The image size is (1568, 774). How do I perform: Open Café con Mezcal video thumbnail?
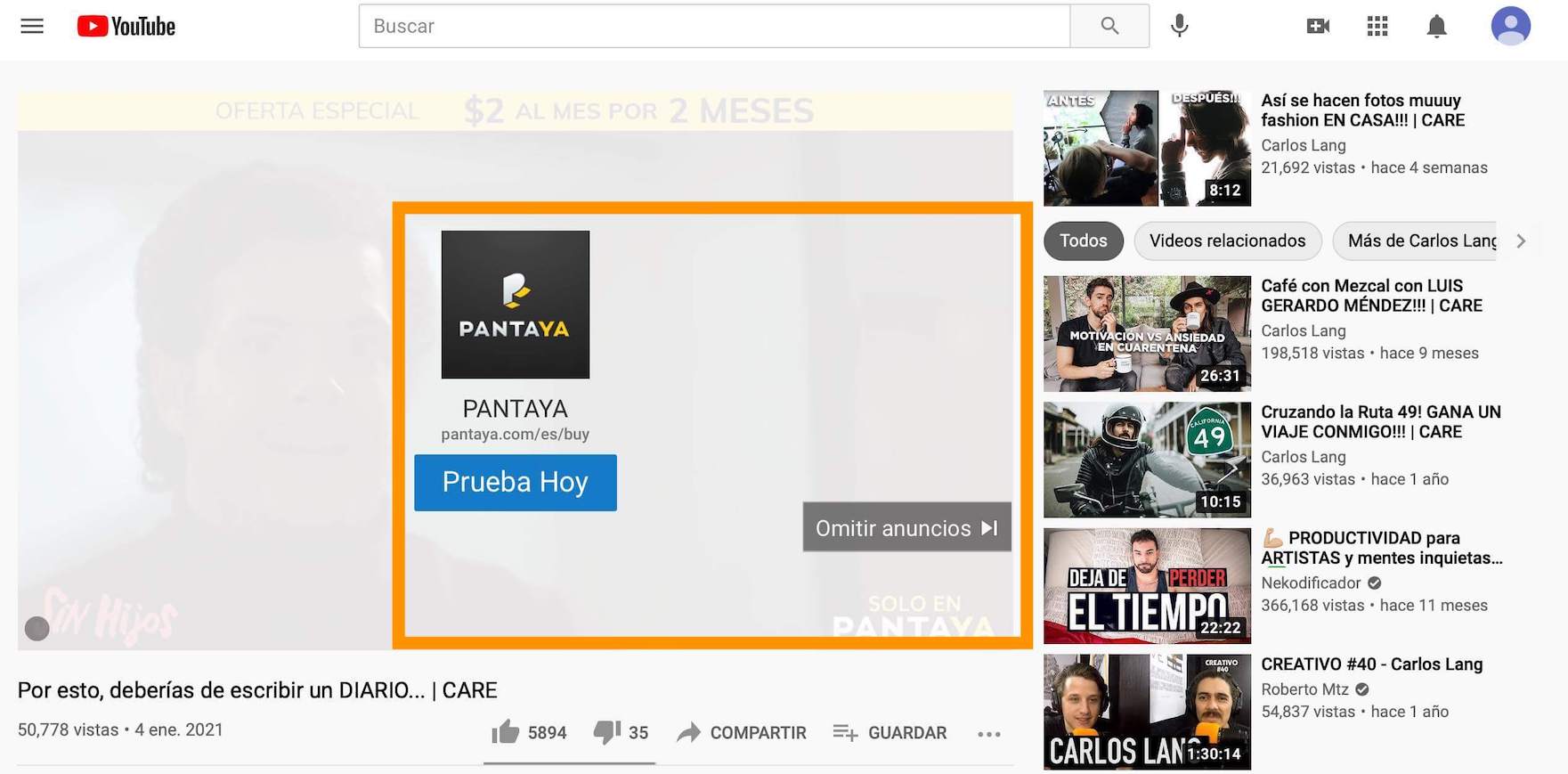tap(1147, 333)
